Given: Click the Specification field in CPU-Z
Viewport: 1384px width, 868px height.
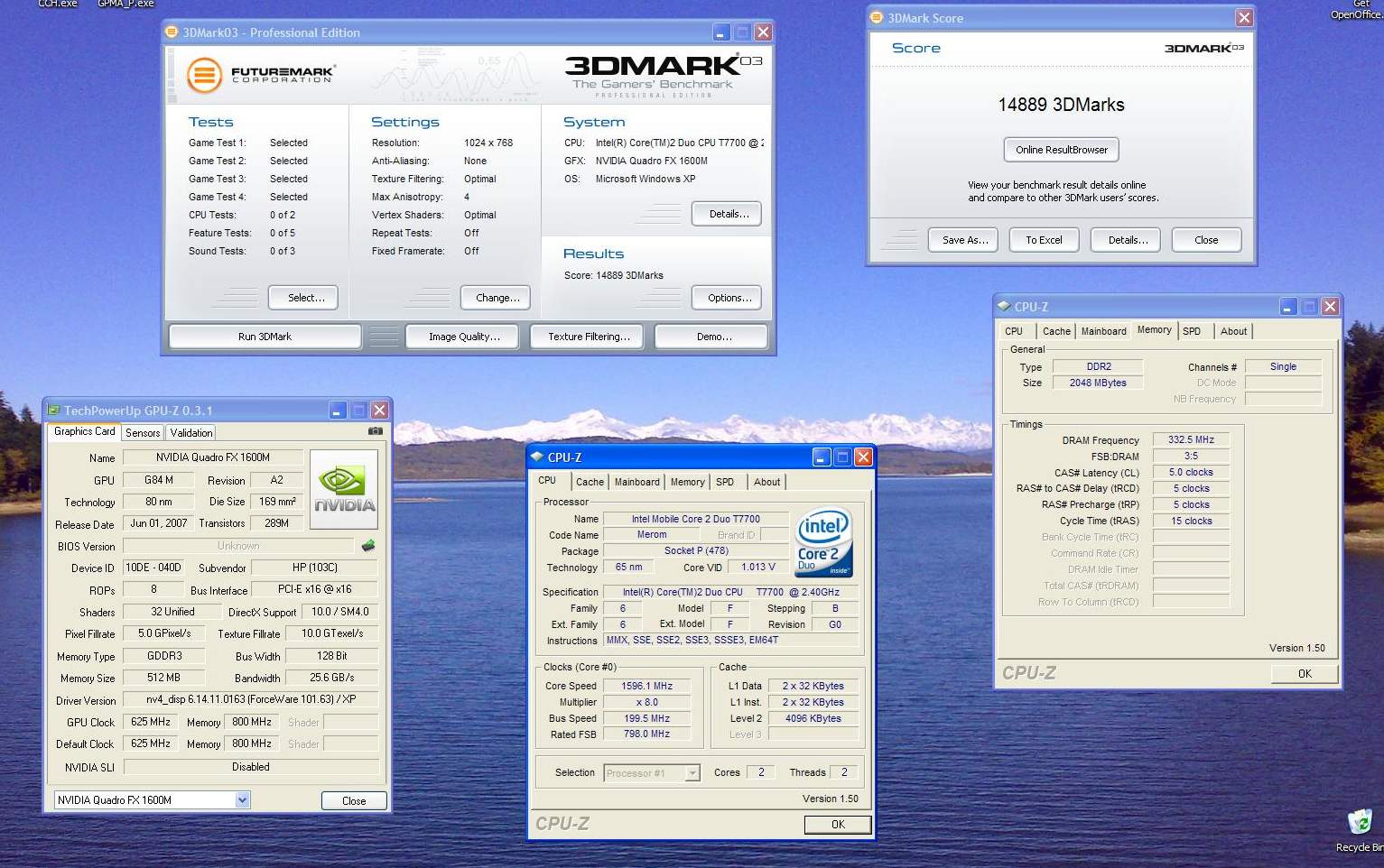Looking at the screenshot, I should pos(730,592).
